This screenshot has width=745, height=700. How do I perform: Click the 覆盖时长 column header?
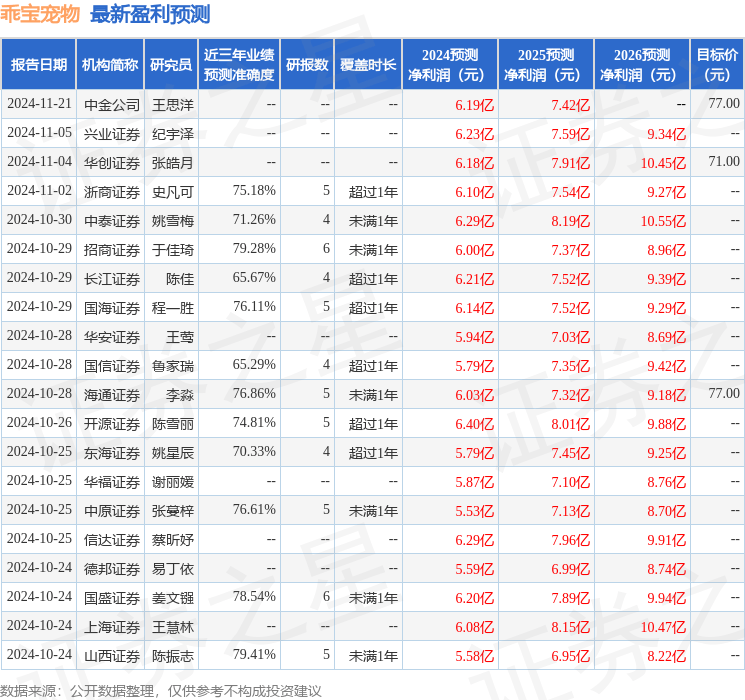368,64
